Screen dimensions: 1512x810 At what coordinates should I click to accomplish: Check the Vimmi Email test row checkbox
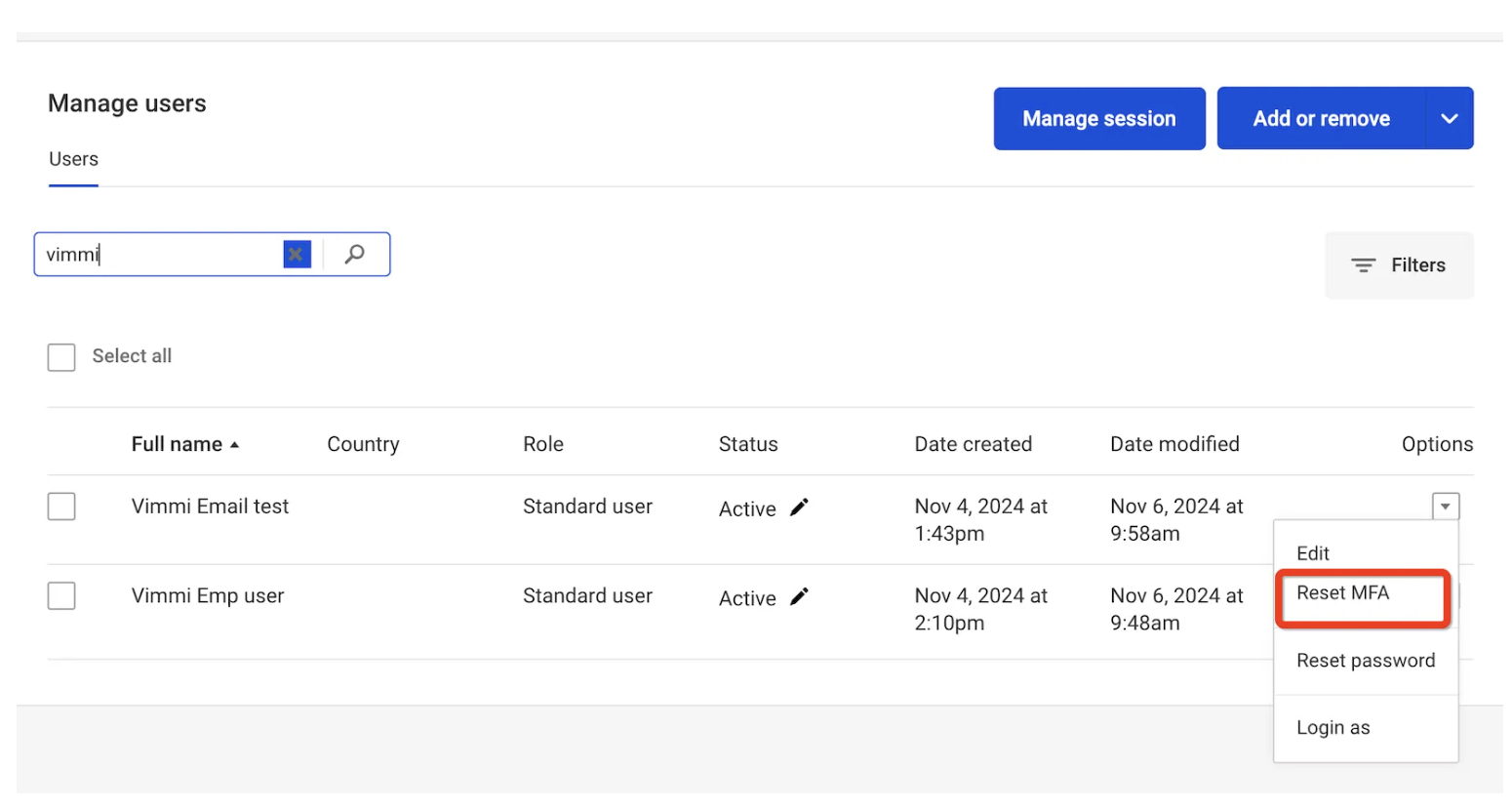click(x=61, y=506)
